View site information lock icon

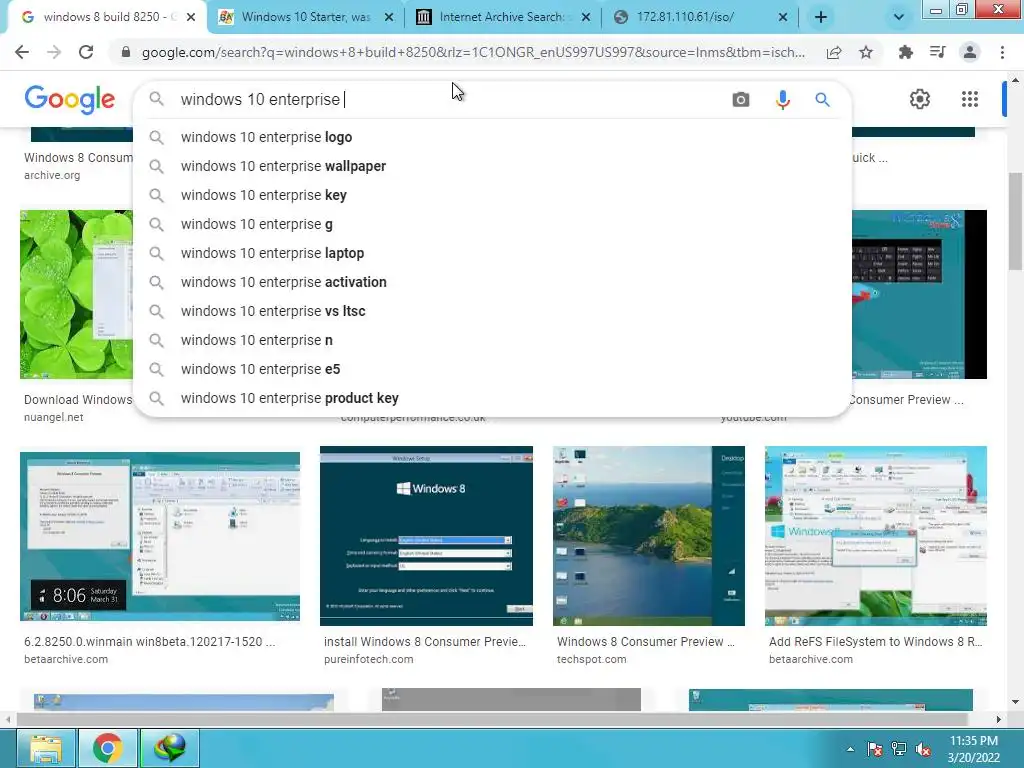point(126,52)
